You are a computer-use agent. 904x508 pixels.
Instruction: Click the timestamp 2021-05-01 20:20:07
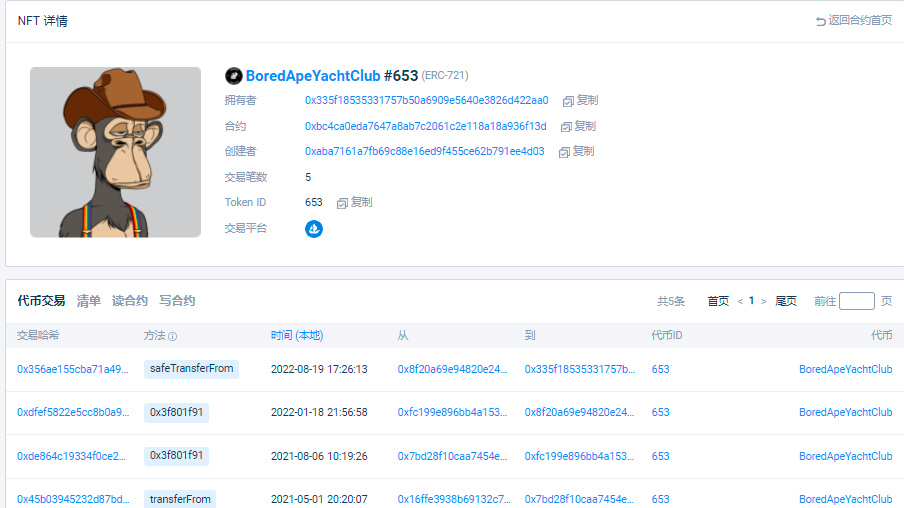[319, 499]
